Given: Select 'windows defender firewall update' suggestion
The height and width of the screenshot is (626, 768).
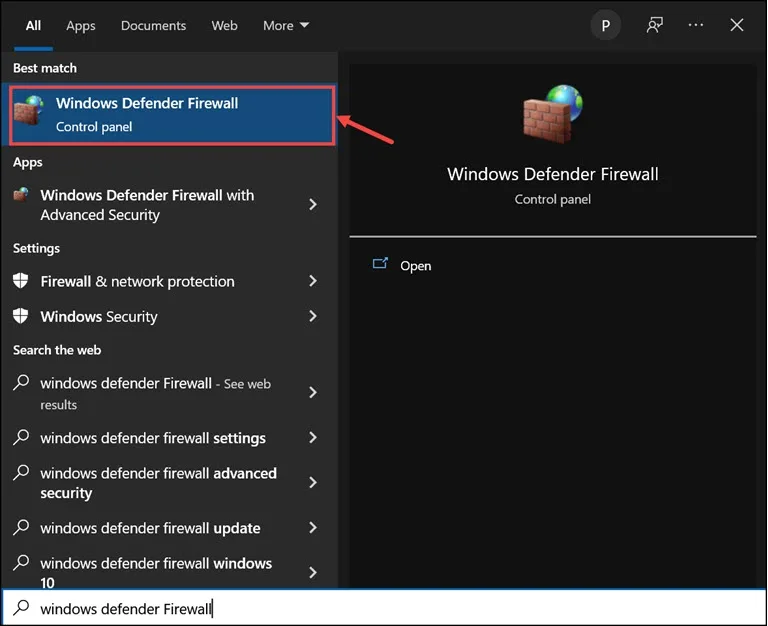Looking at the screenshot, I should pos(168,528).
